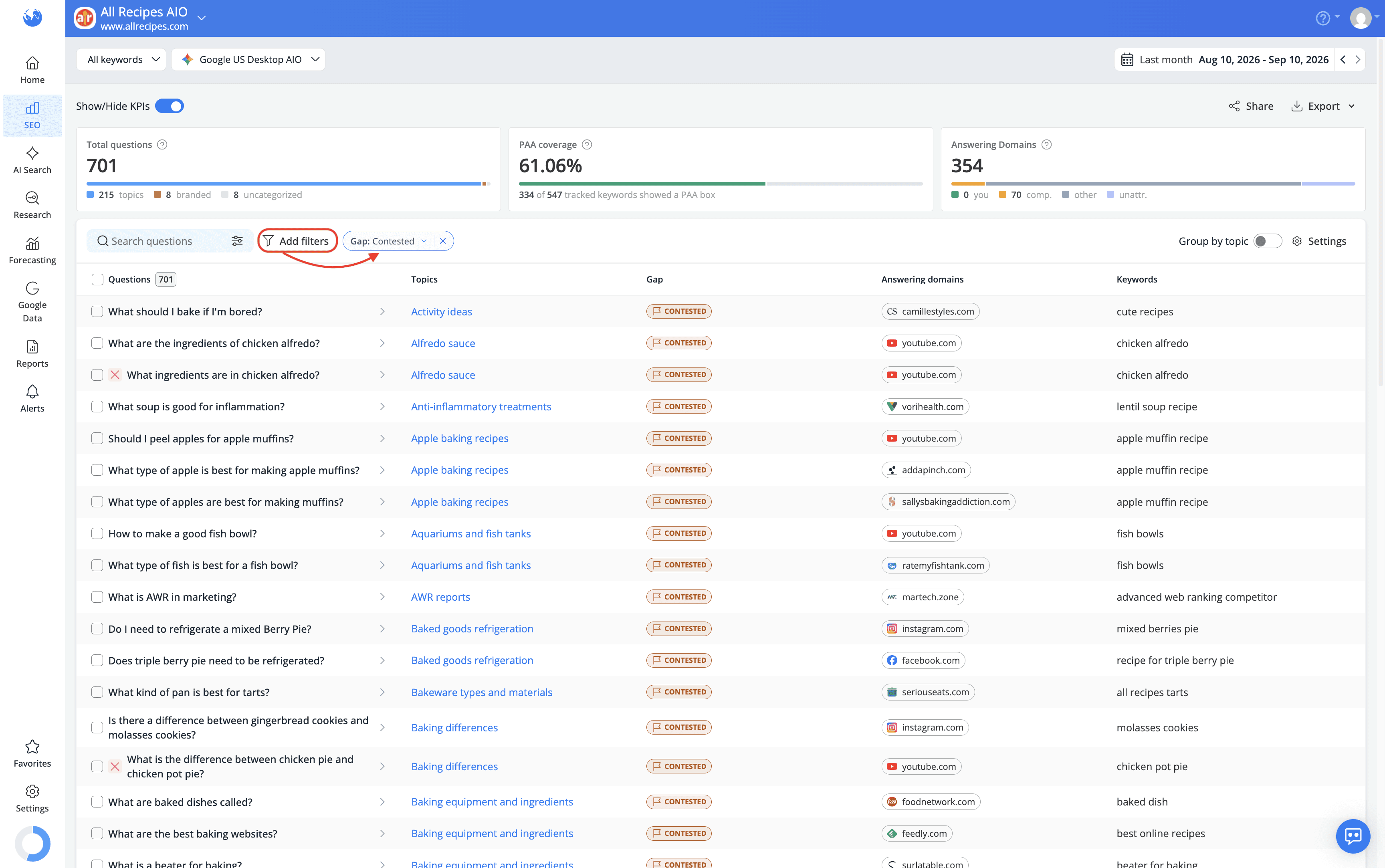The height and width of the screenshot is (868, 1385).
Task: Check 'What should I bake if I'm bored?' row
Action: pyautogui.click(x=97, y=311)
